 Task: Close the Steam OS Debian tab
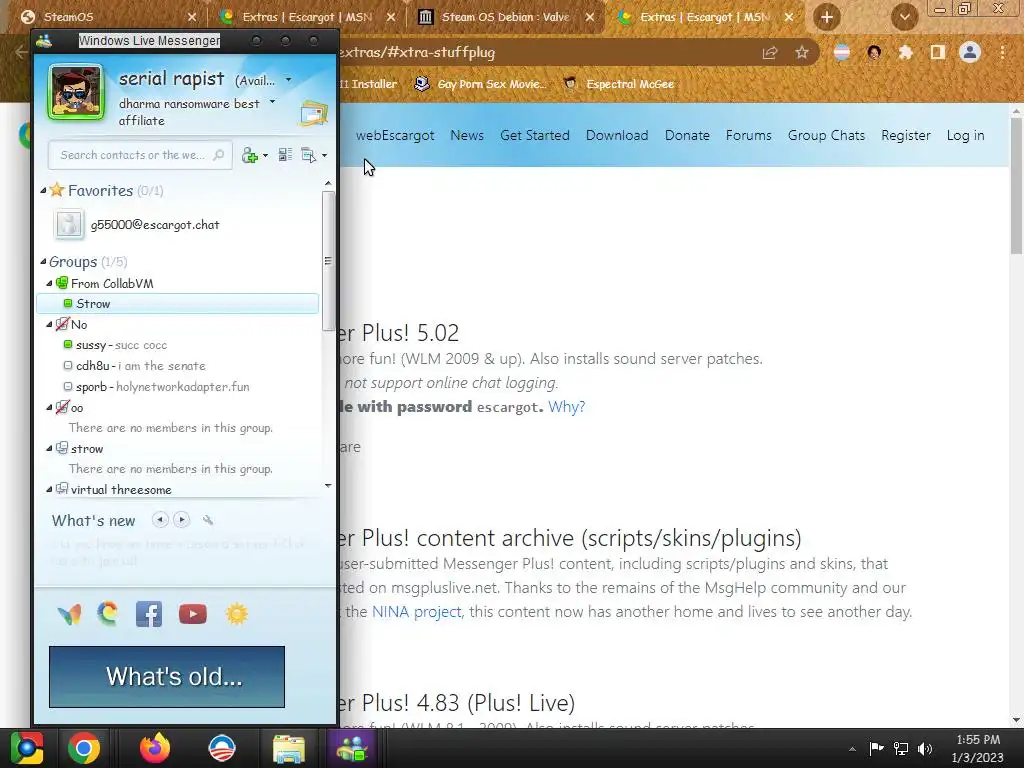(590, 17)
